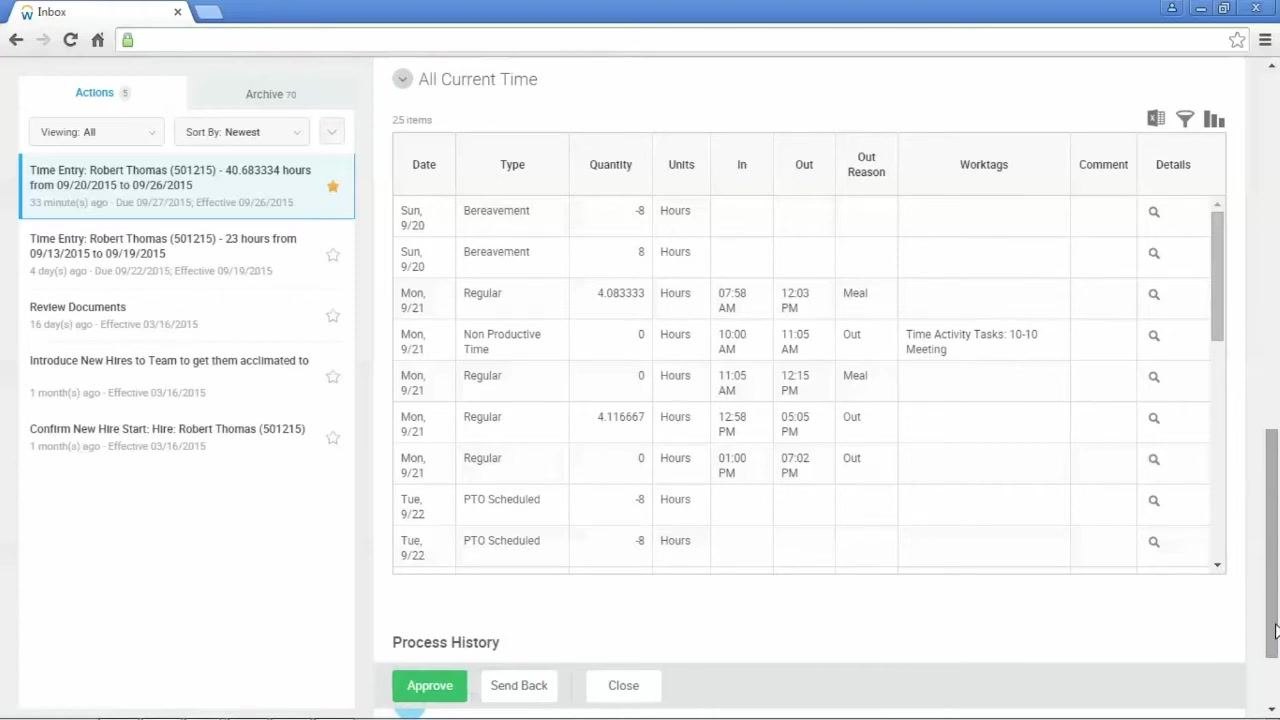
Task: View details for Sun 9/20 Bereavement -8 row
Action: (1154, 212)
